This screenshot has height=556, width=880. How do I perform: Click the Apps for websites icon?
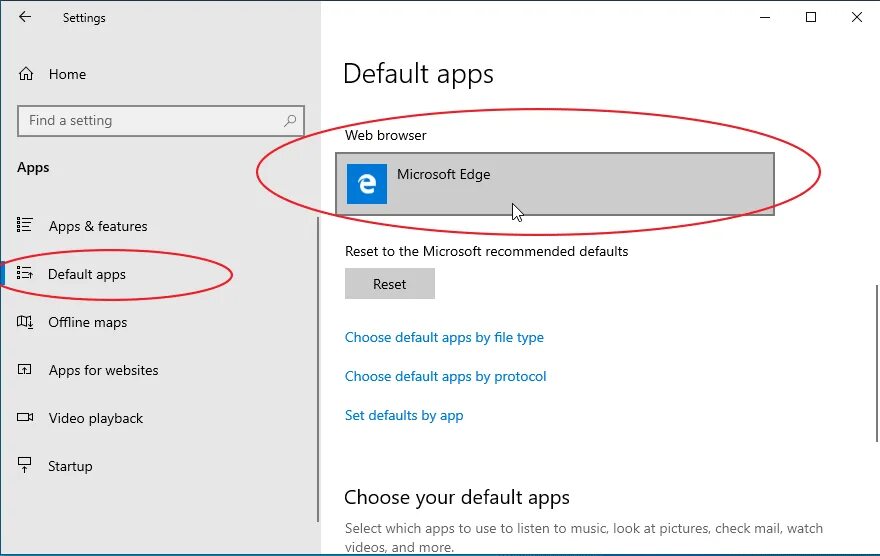pyautogui.click(x=26, y=370)
